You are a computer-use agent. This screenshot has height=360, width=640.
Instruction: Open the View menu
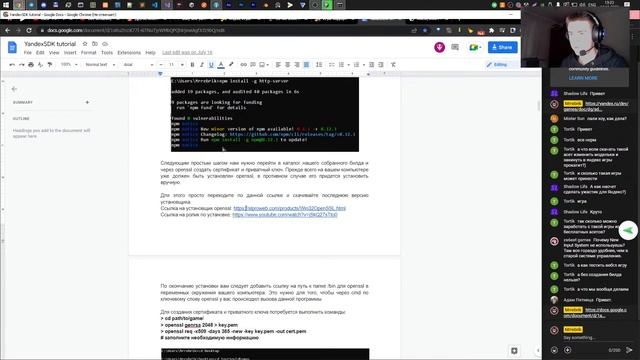[54, 53]
